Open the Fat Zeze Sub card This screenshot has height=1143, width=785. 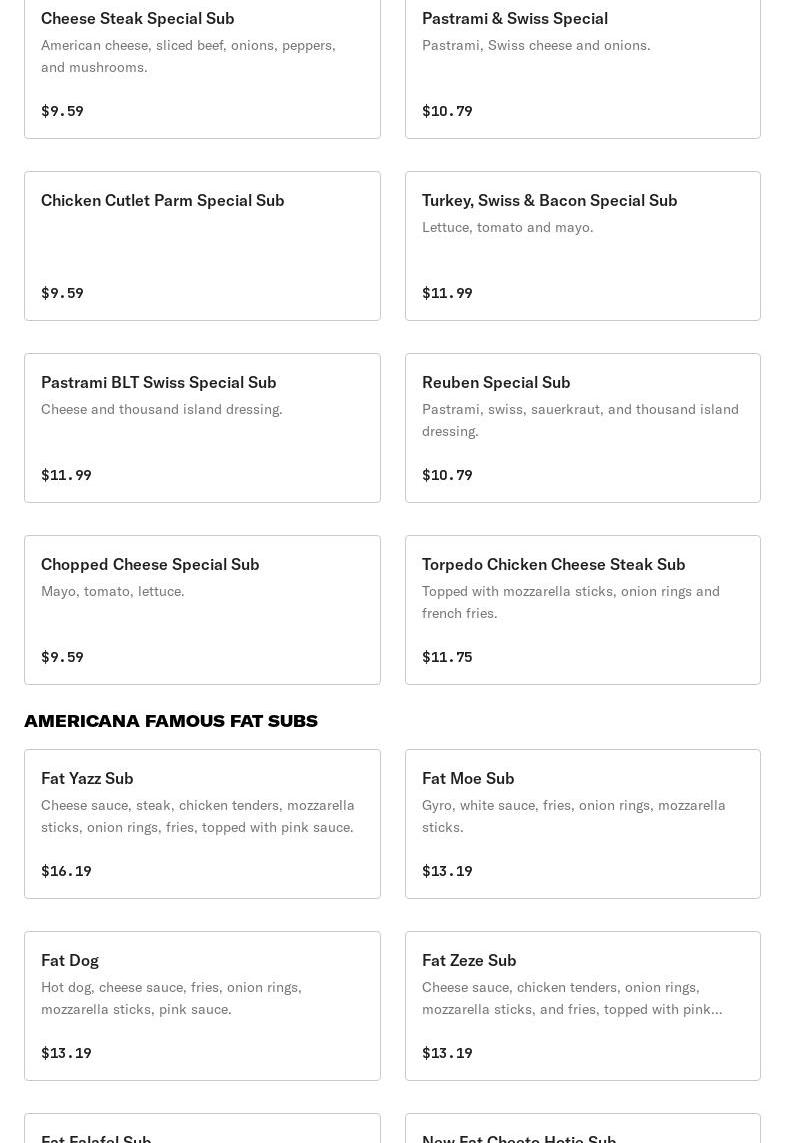[x=582, y=1005]
